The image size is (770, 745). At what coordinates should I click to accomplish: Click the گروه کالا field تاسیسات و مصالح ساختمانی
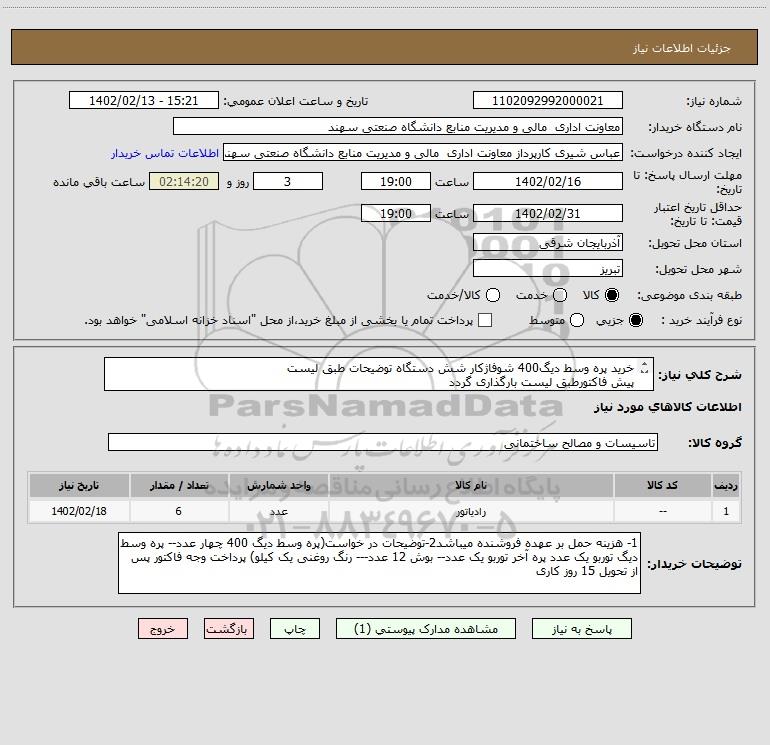click(x=383, y=442)
